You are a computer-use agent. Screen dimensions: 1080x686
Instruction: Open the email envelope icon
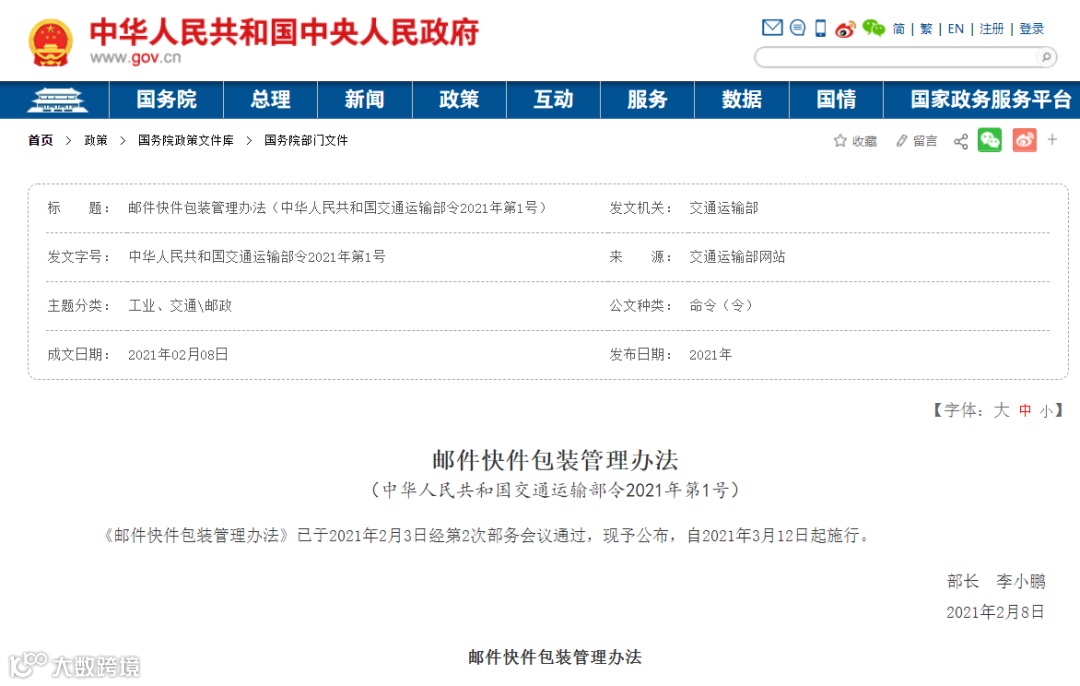(772, 28)
